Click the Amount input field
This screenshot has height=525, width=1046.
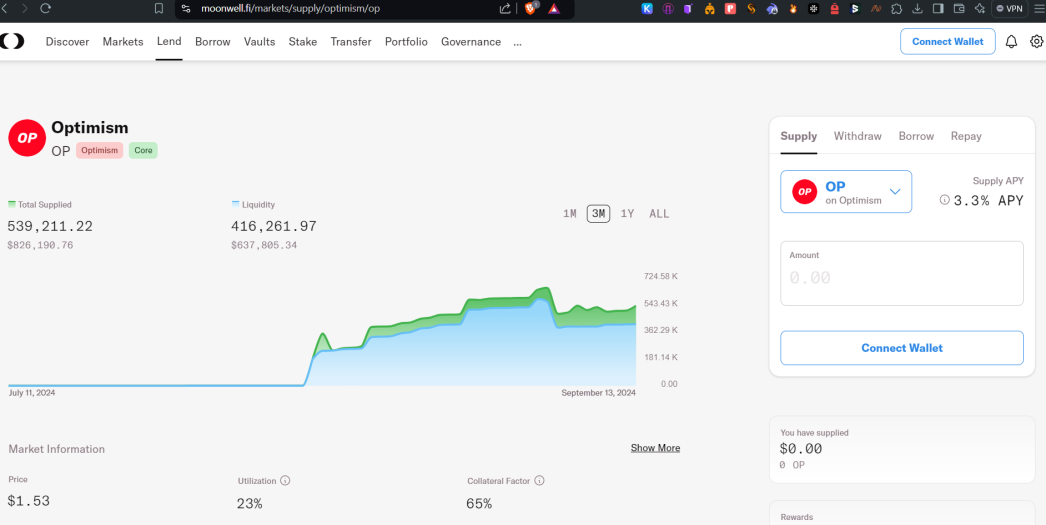(x=902, y=274)
